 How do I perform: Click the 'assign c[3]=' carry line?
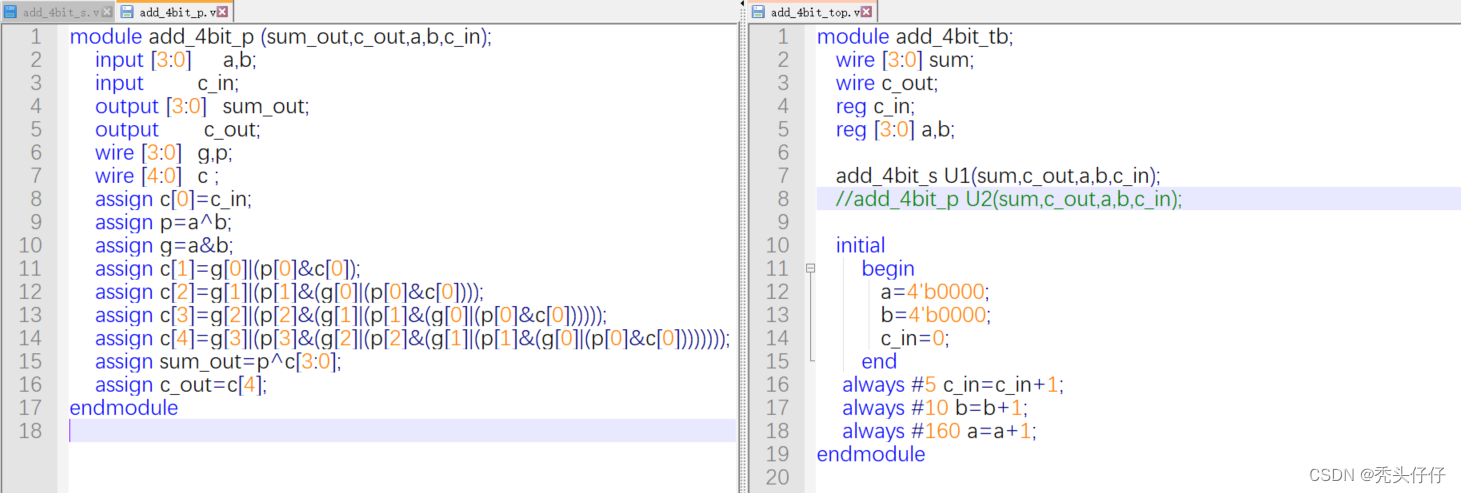351,314
